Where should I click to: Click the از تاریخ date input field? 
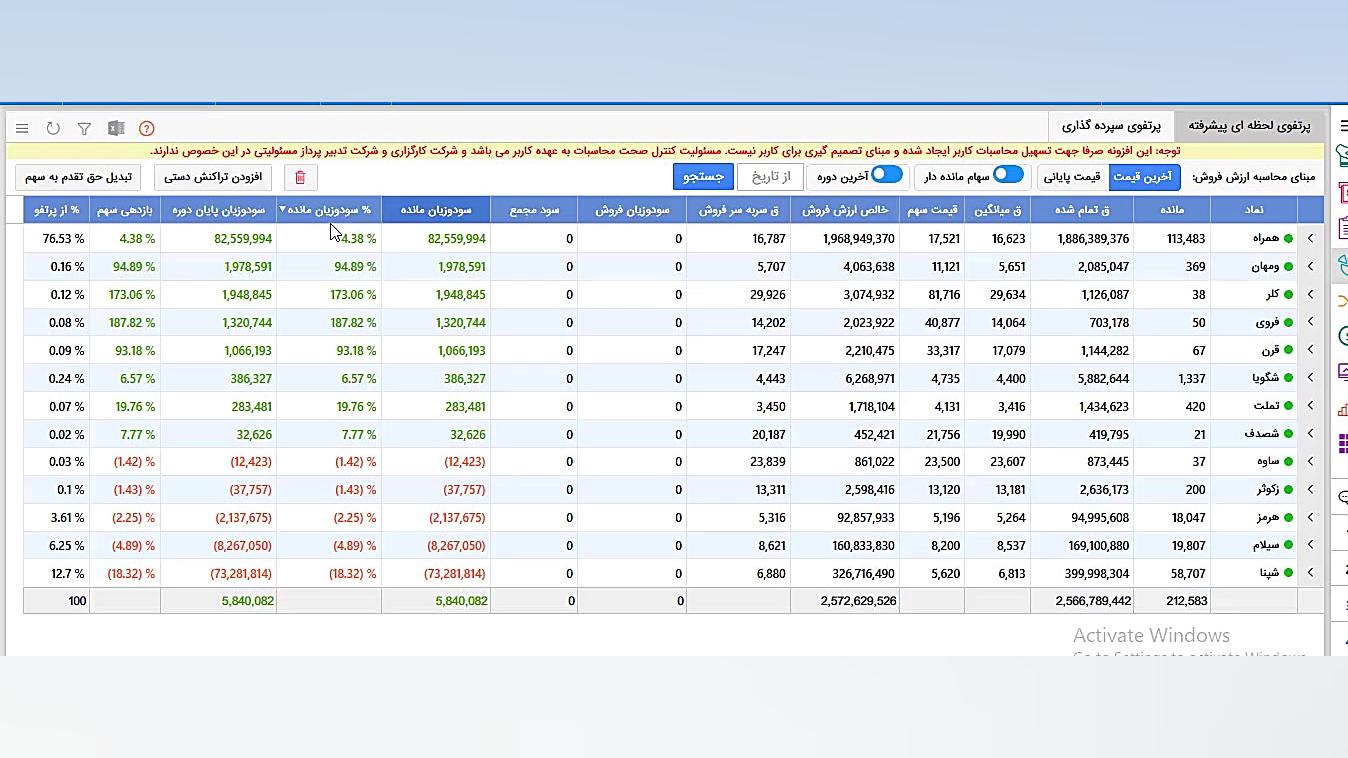[771, 177]
